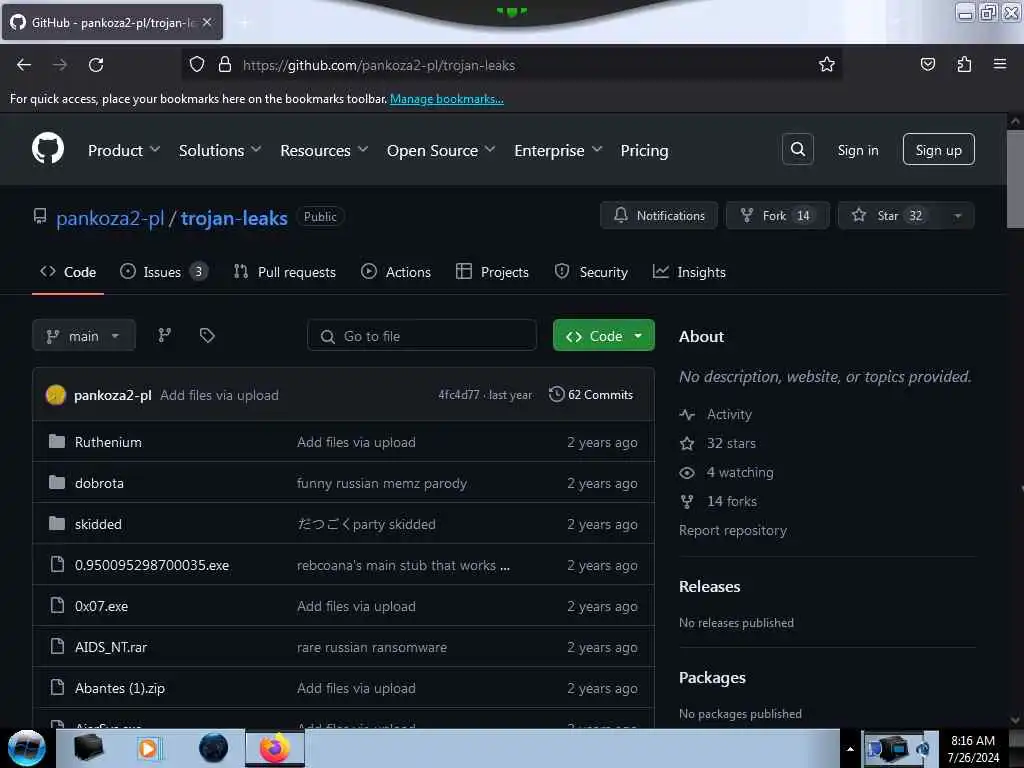Click the GitHub octocat logo
This screenshot has width=1024, height=768.
[48, 148]
